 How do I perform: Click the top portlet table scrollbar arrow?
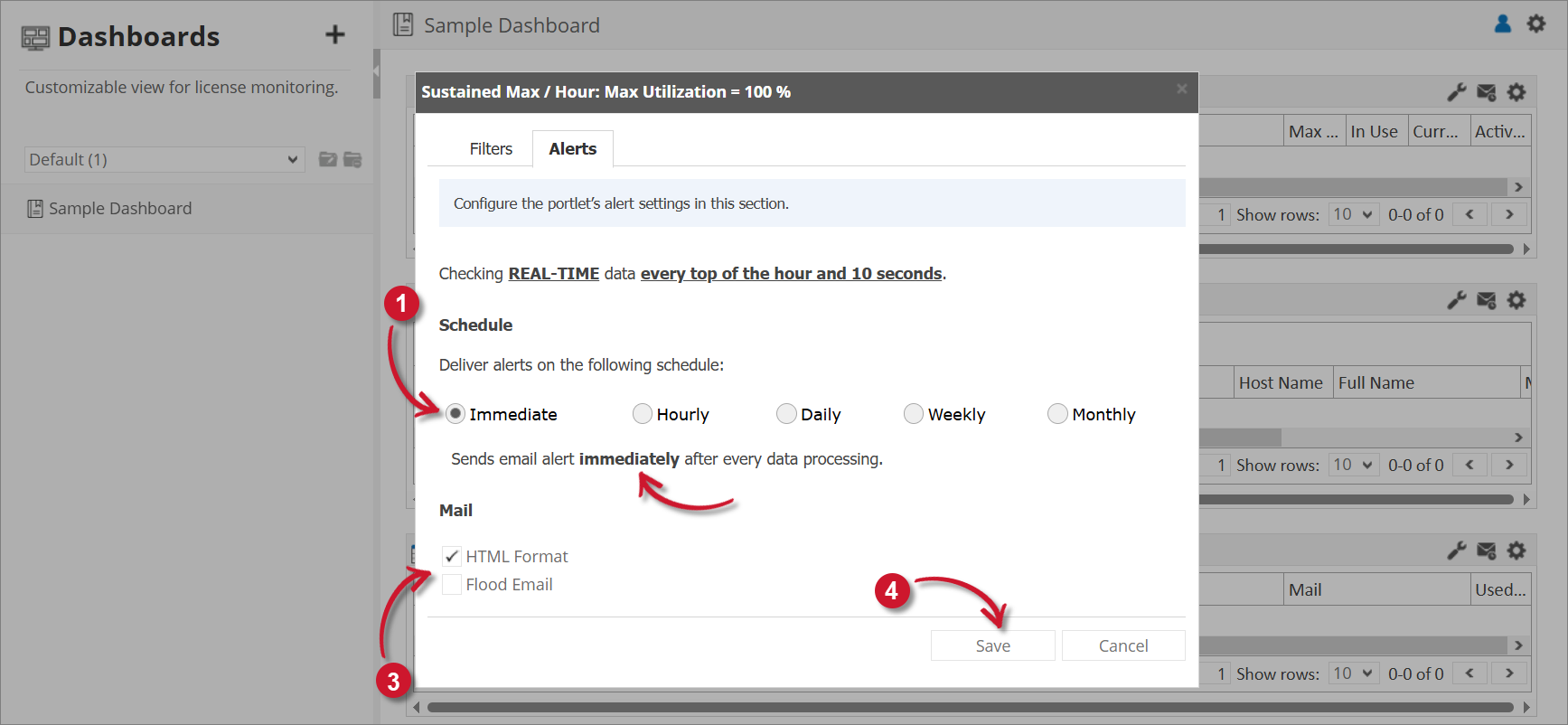[x=1518, y=186]
